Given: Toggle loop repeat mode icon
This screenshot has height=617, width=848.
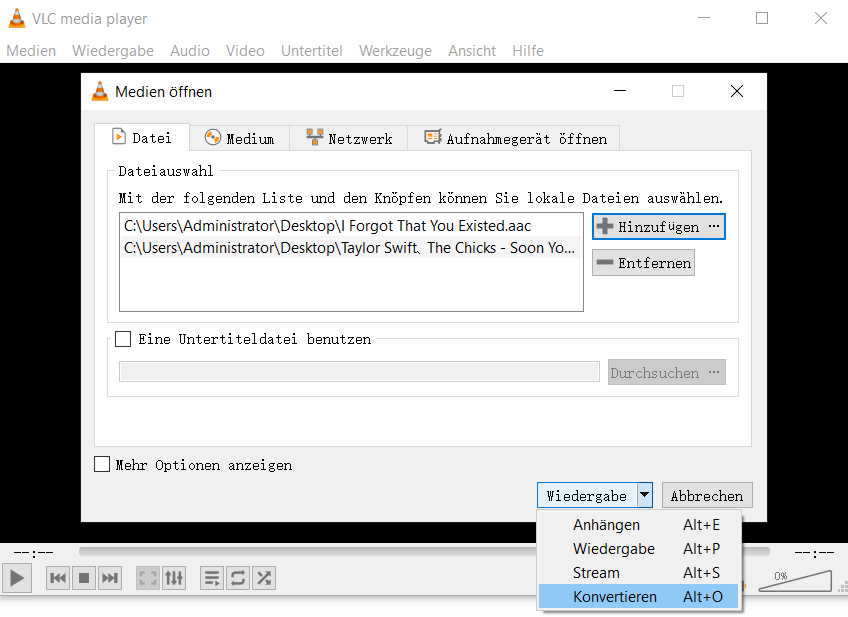Looking at the screenshot, I should [237, 578].
